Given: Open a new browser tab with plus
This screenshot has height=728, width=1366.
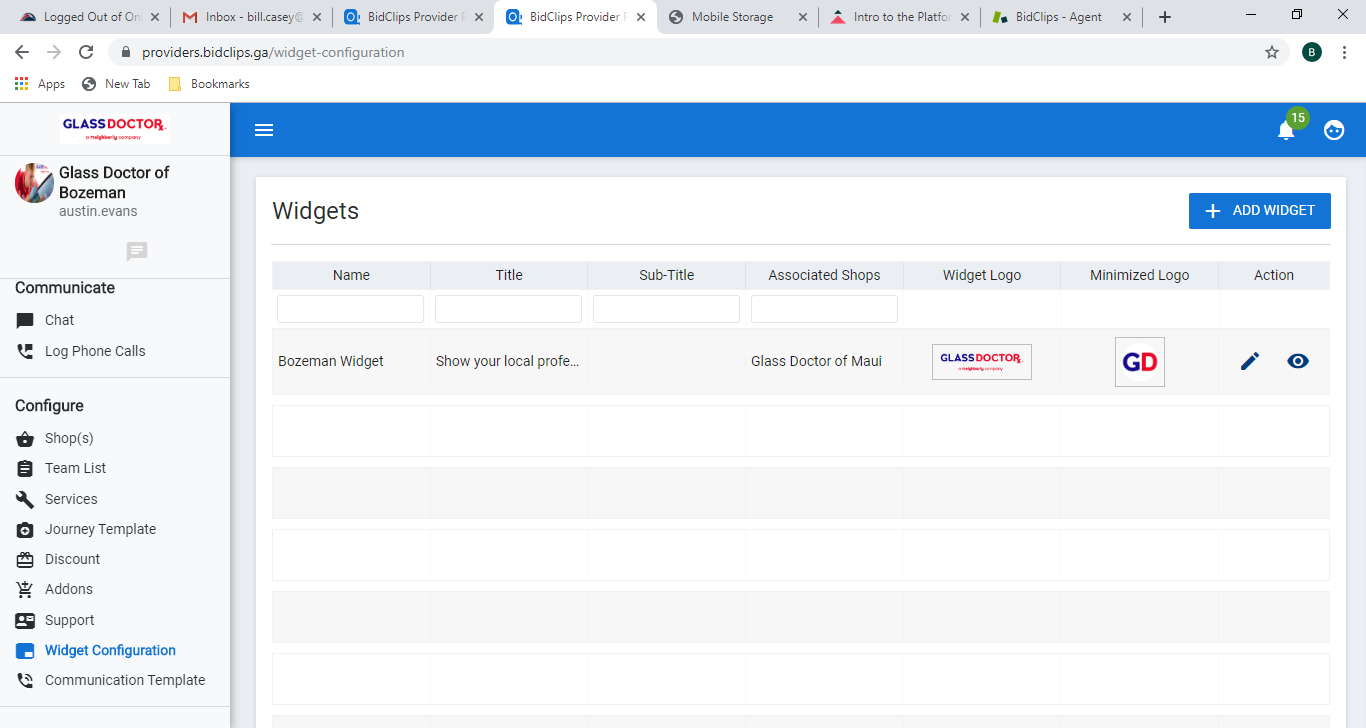Looking at the screenshot, I should pyautogui.click(x=1165, y=17).
